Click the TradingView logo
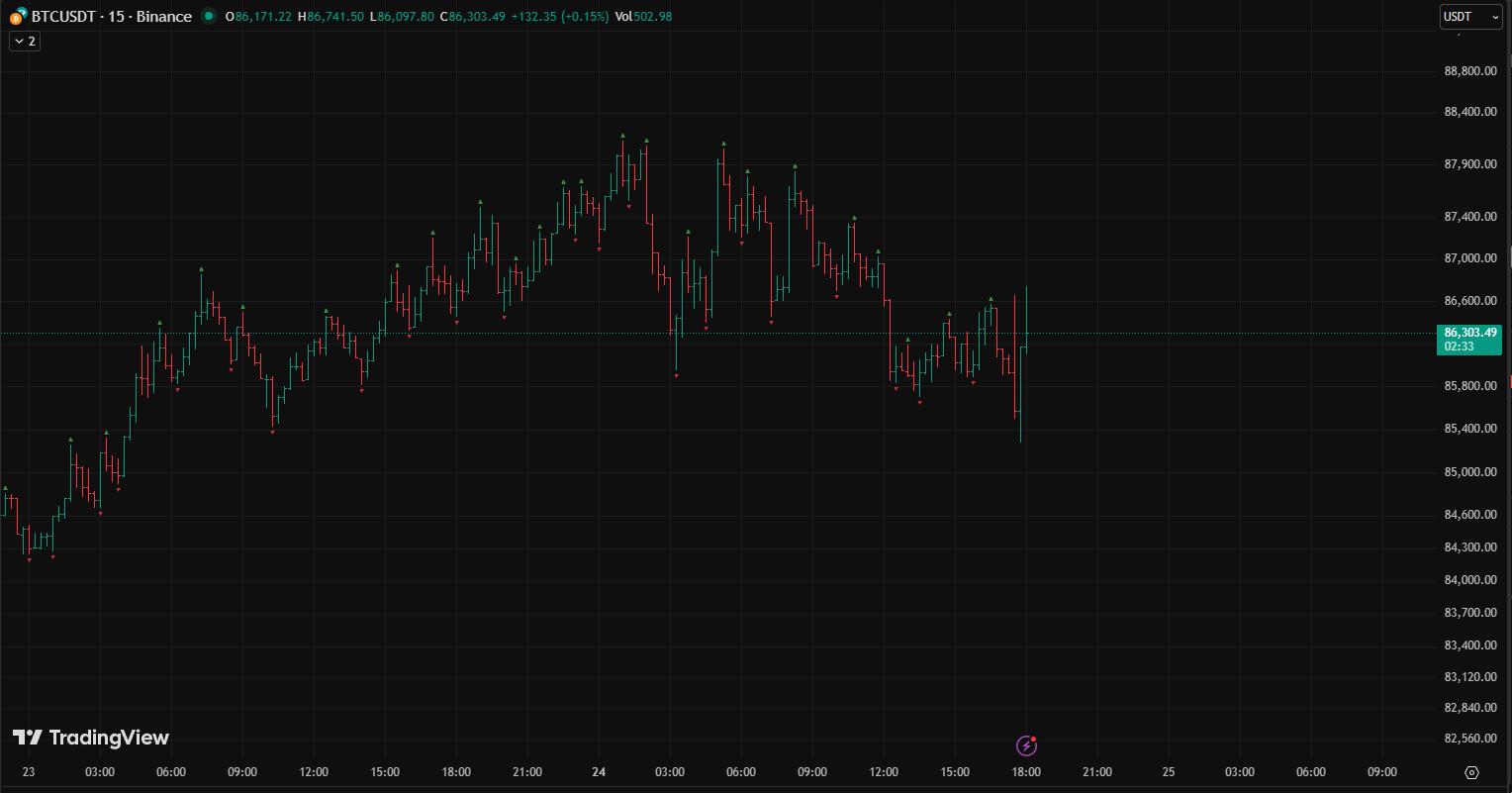The height and width of the screenshot is (793, 1512). pos(91,738)
